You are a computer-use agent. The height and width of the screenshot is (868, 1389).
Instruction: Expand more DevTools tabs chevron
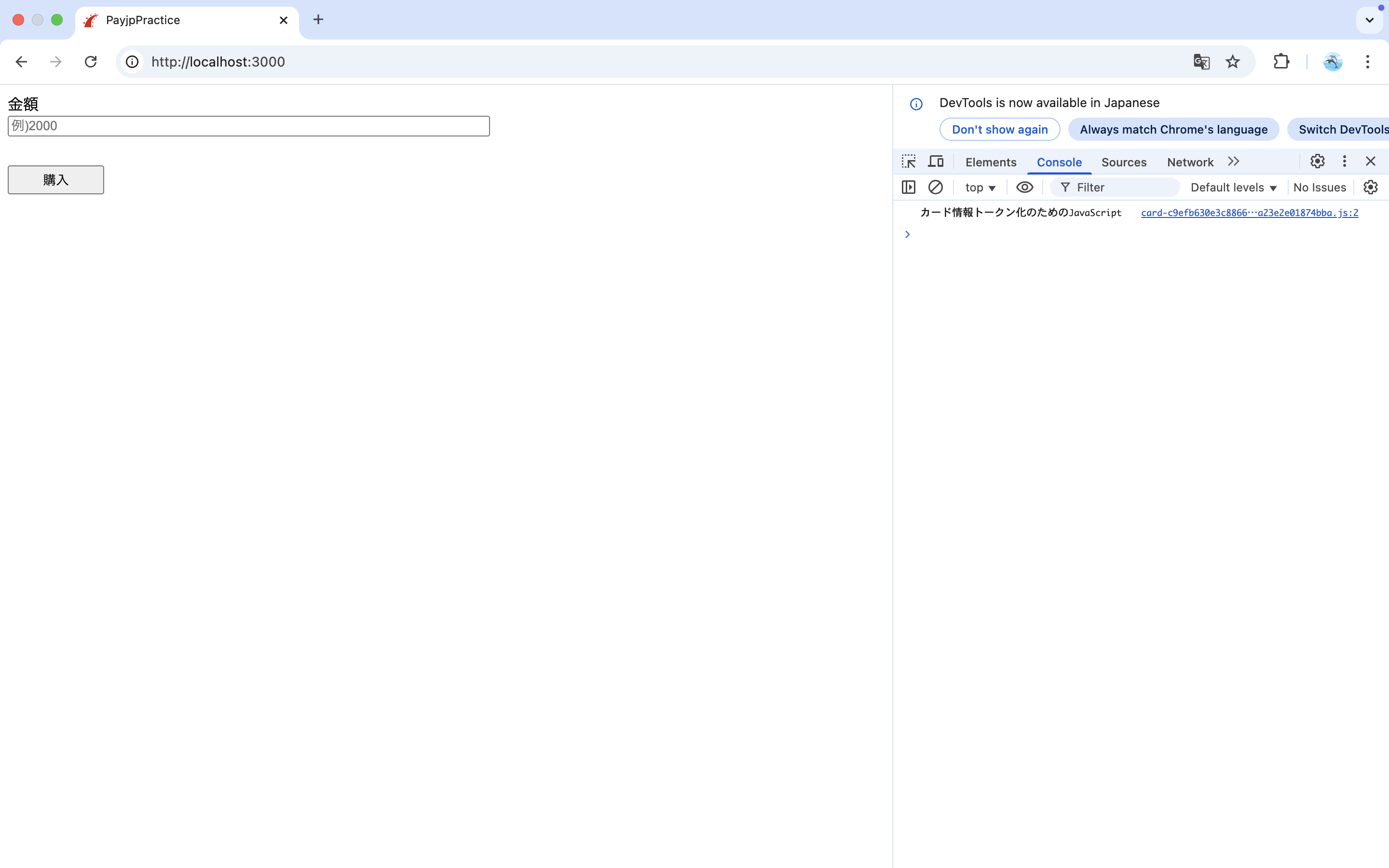coord(1233,162)
